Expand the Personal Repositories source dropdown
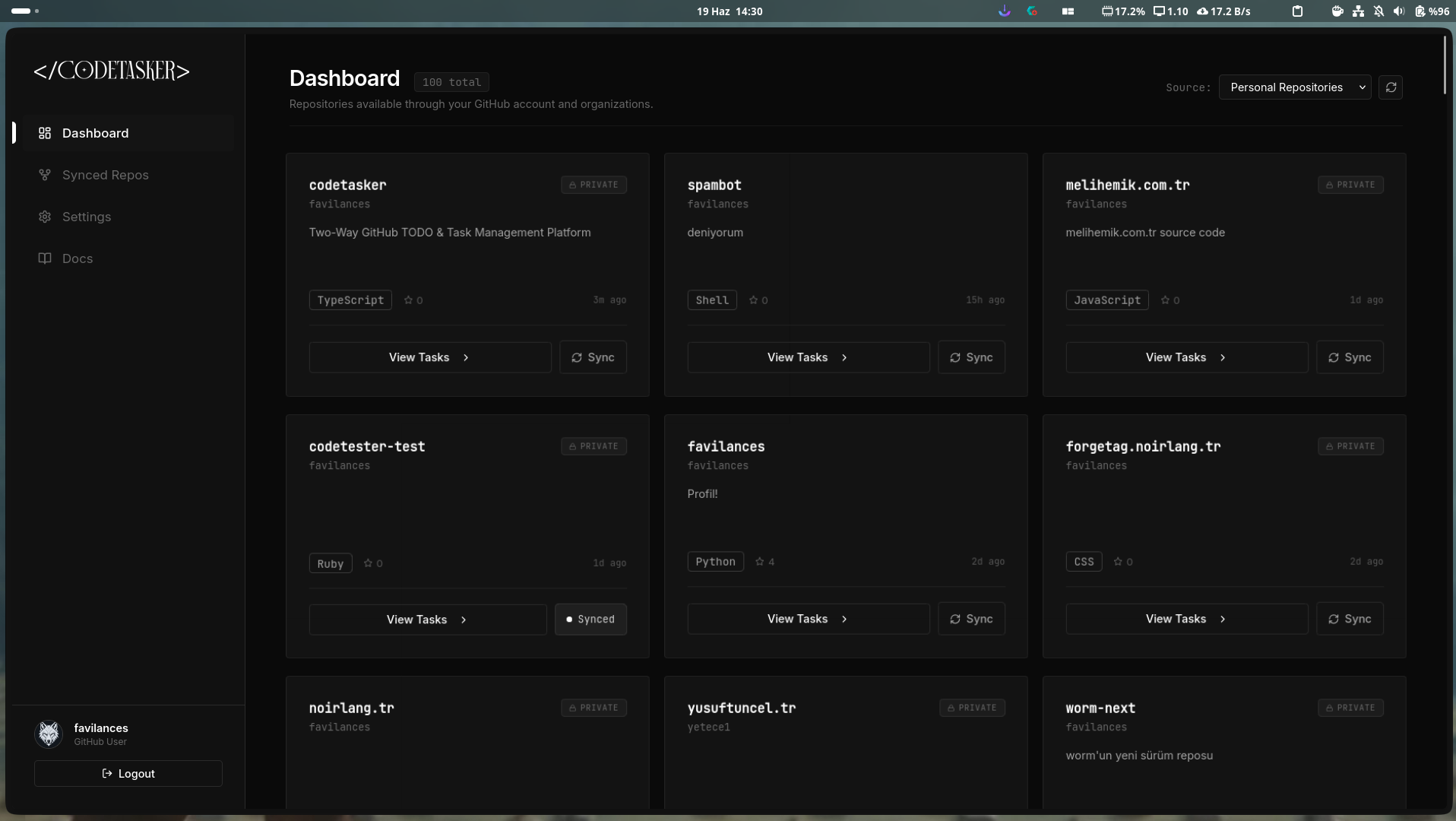The height and width of the screenshot is (821, 1456). coord(1294,87)
